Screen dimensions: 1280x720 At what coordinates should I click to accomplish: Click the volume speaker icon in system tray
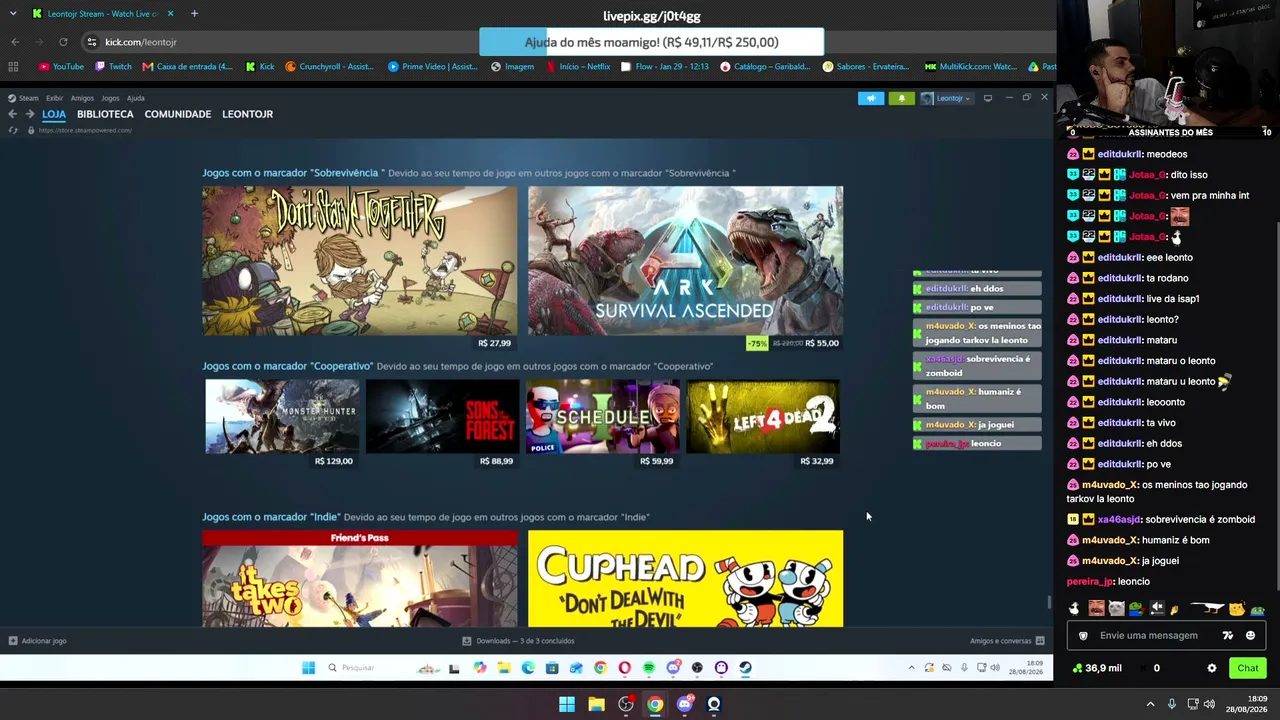pos(1209,704)
